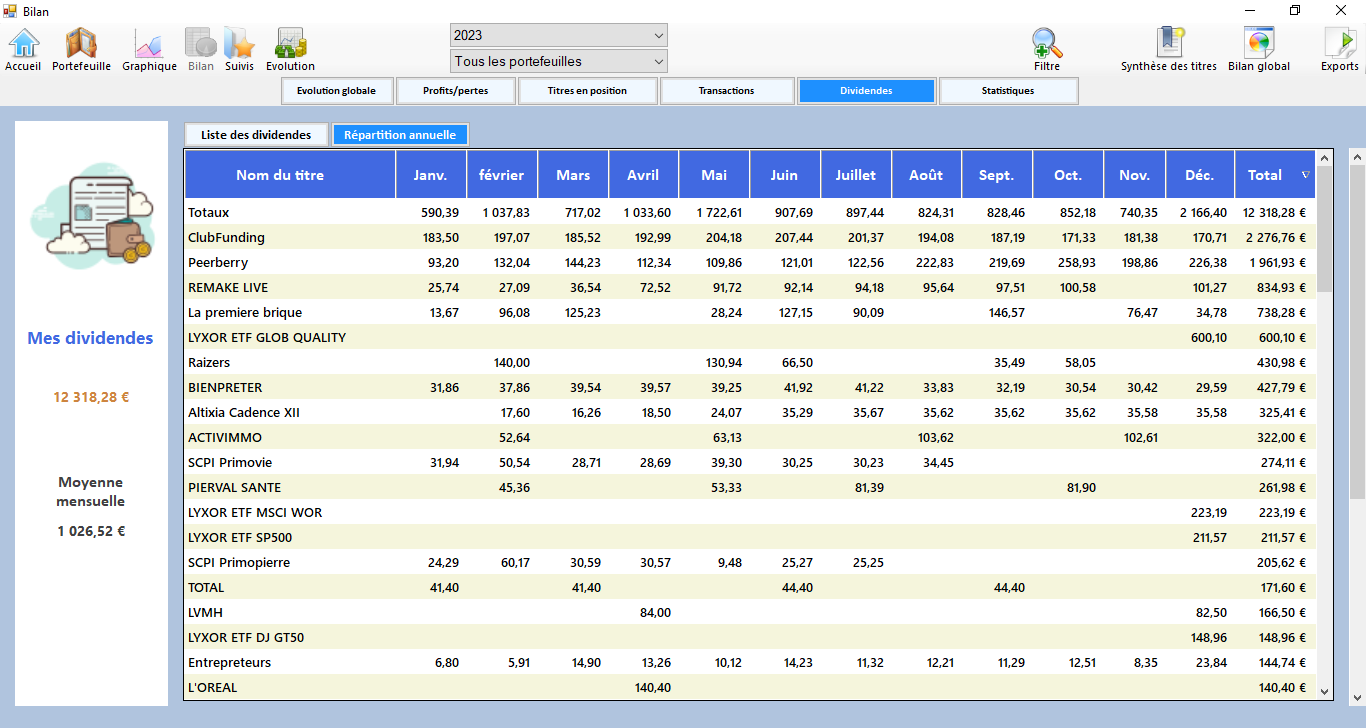Sort by Mars column header
Image resolution: width=1366 pixels, height=728 pixels.
573,175
